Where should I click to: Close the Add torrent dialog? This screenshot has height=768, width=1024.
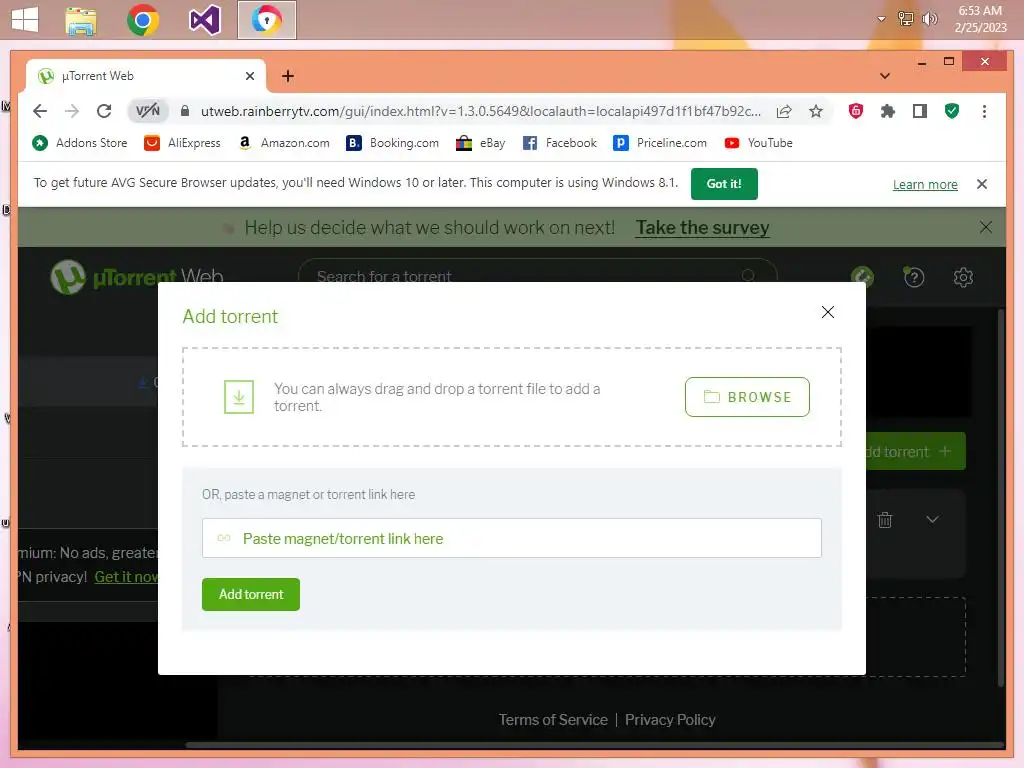pos(827,312)
